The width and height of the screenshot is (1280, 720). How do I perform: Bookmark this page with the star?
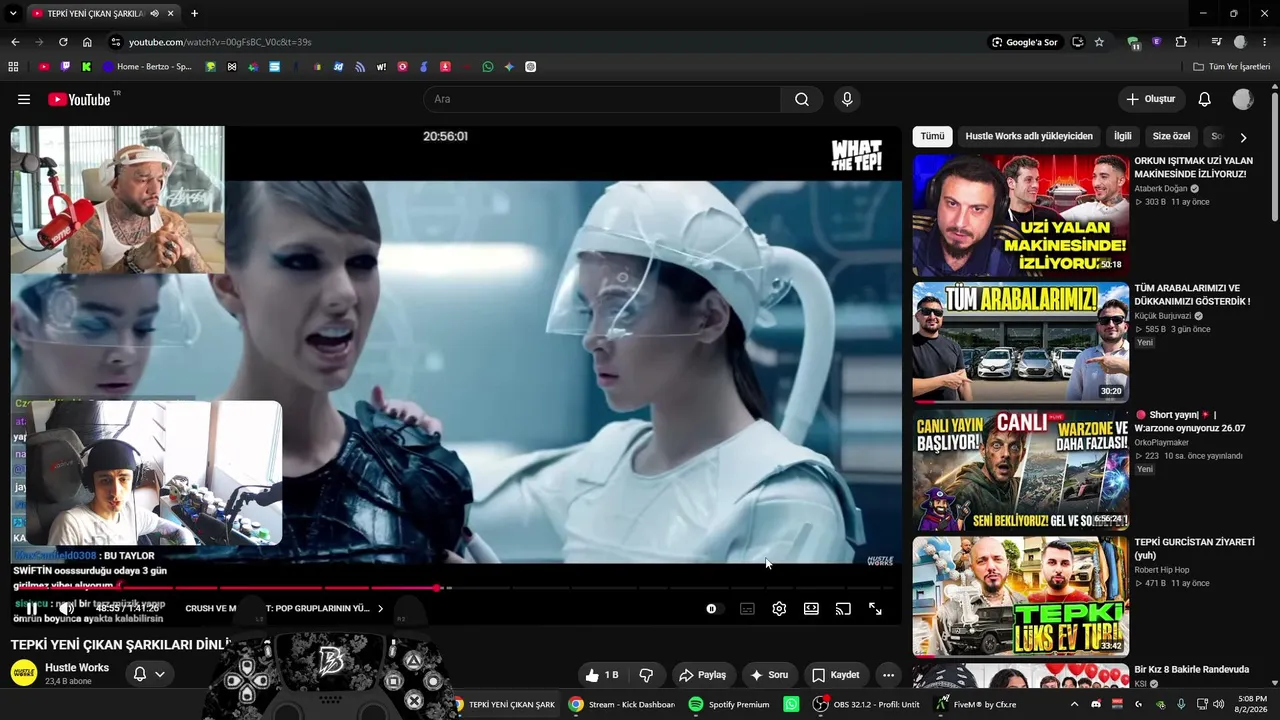(1099, 42)
